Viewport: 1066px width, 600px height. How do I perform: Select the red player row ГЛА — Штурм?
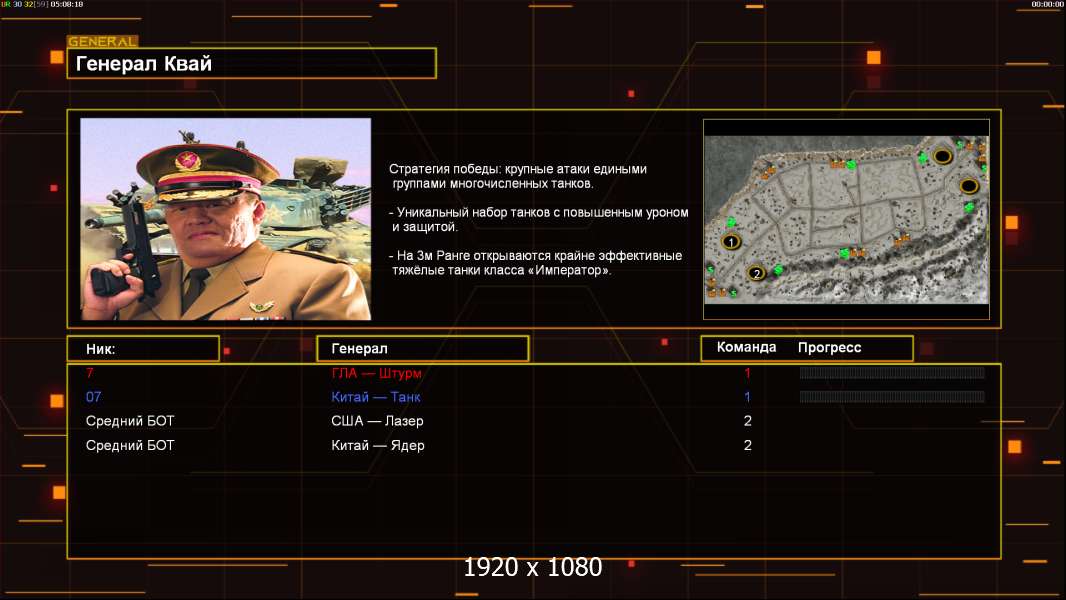[376, 373]
